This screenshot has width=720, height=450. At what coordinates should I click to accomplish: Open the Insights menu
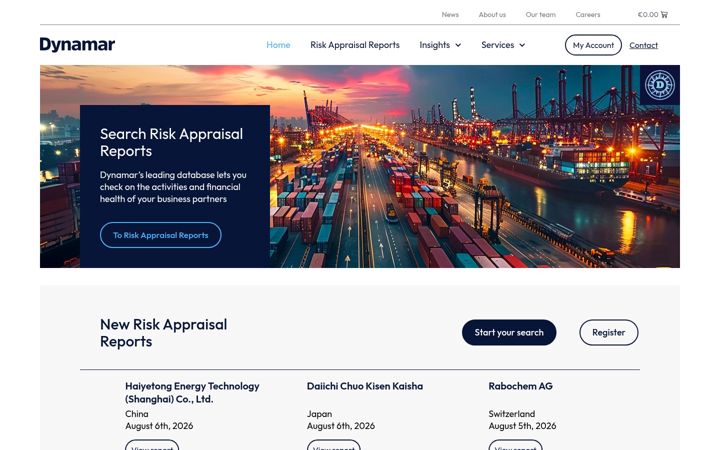(434, 45)
